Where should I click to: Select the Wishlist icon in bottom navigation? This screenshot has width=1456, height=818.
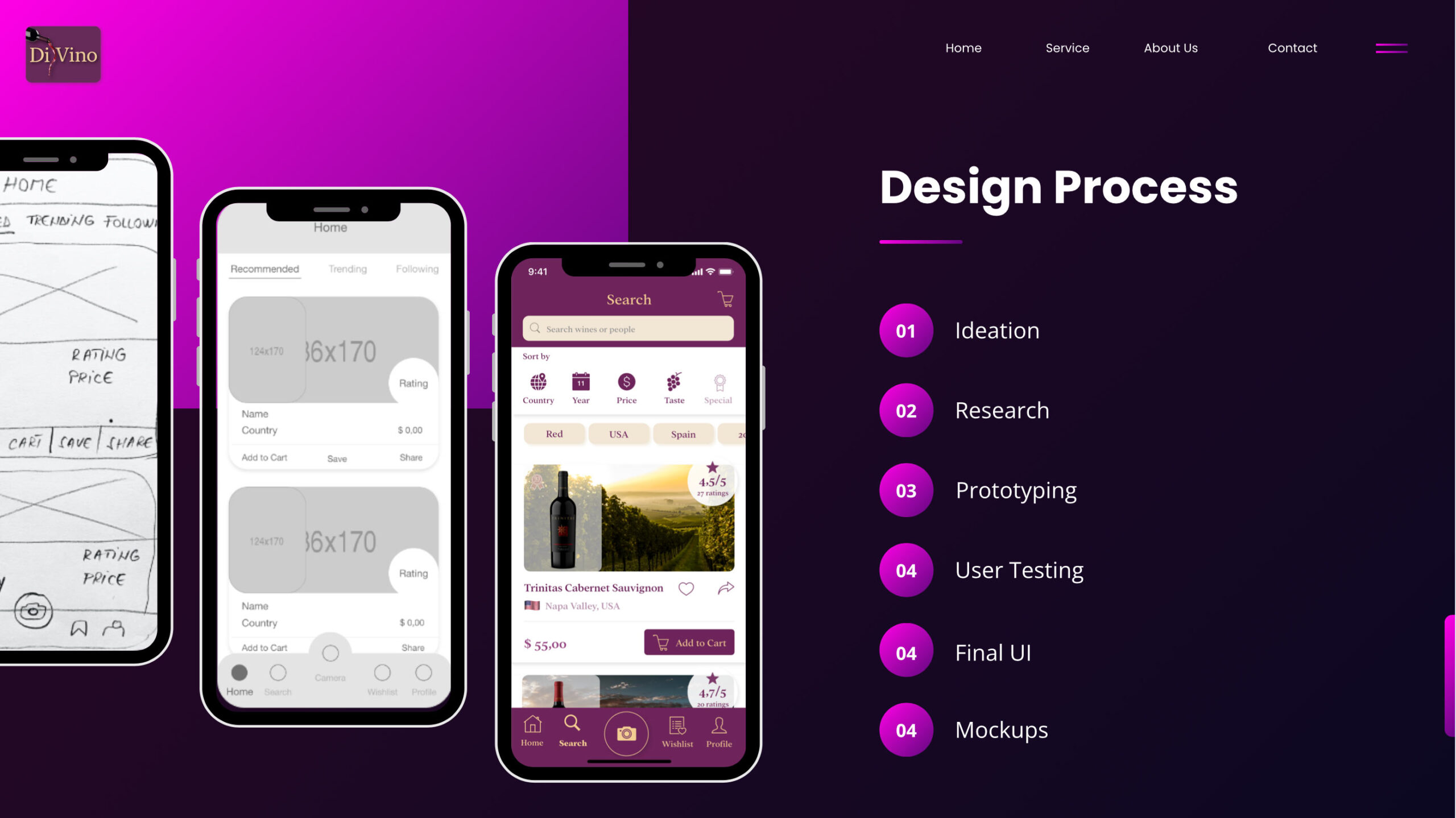[676, 729]
